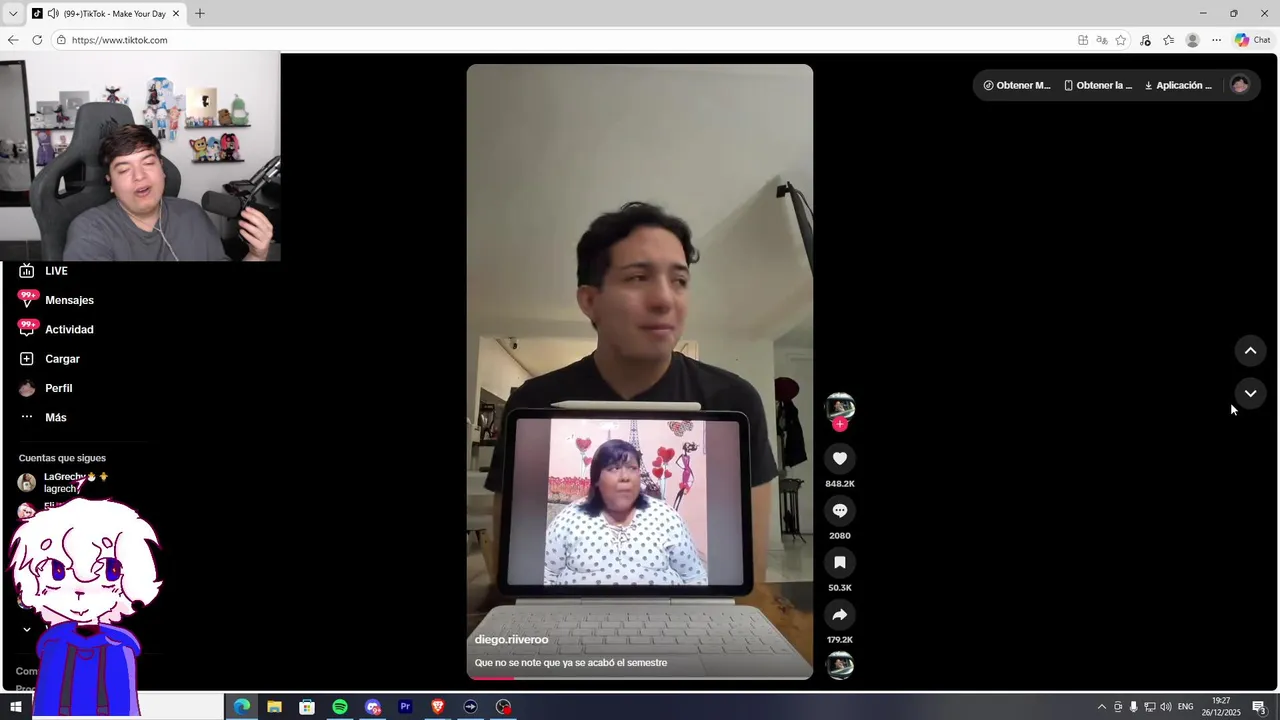Click the ENG language indicator
The height and width of the screenshot is (720, 1280).
pyautogui.click(x=1186, y=707)
